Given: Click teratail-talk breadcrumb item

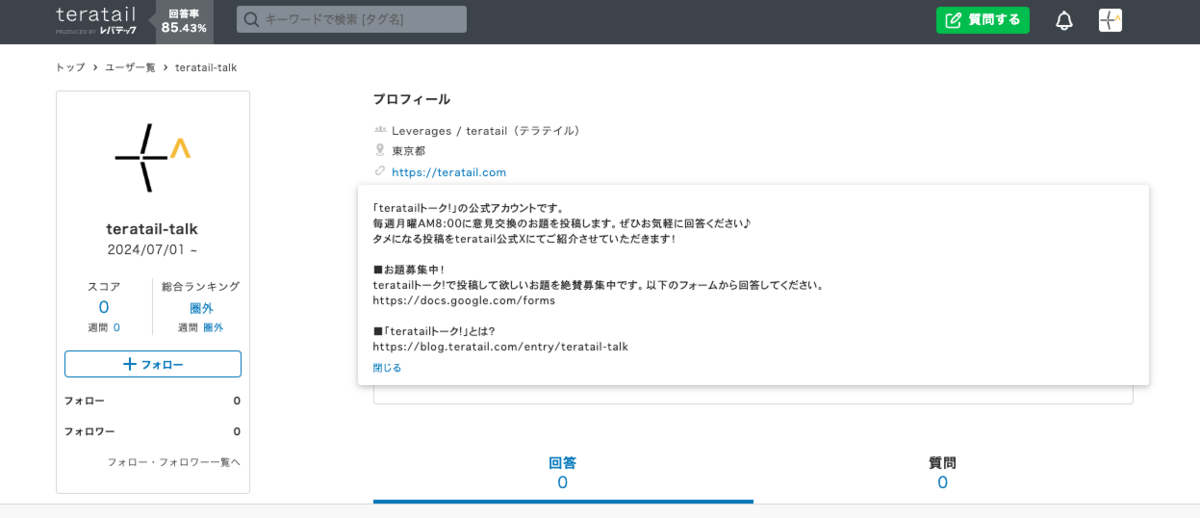Looking at the screenshot, I should click(206, 67).
